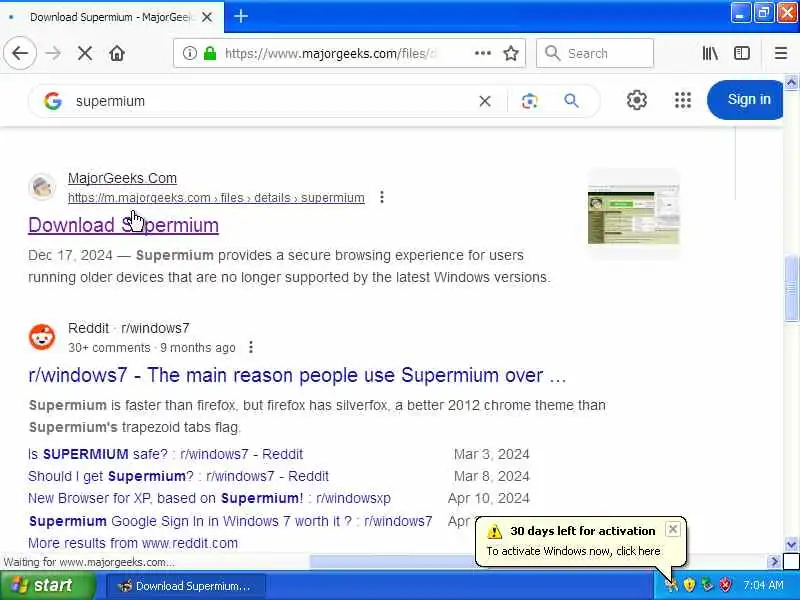Click the 'Reddit · r/windows7' source text

(x=129, y=328)
